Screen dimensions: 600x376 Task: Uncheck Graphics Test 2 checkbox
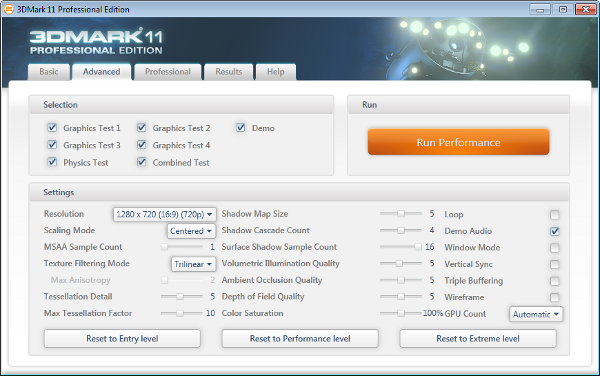tap(142, 128)
